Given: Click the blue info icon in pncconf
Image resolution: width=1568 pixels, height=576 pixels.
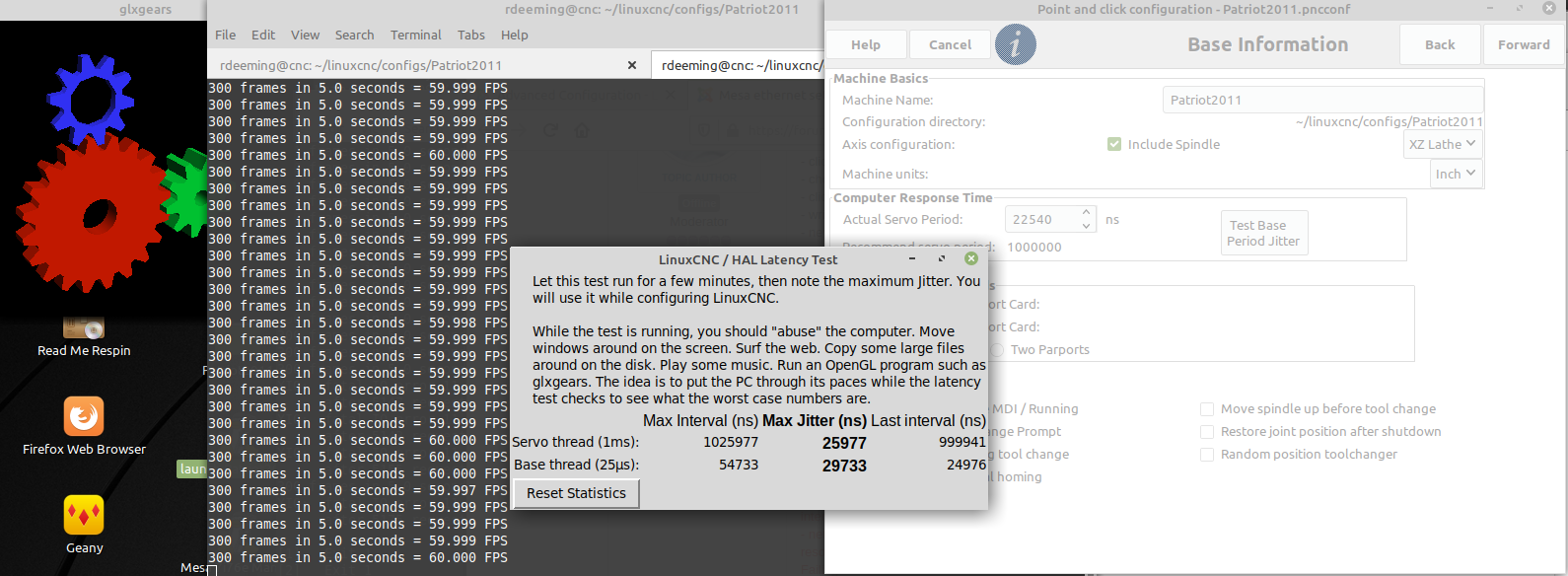Looking at the screenshot, I should (1016, 44).
